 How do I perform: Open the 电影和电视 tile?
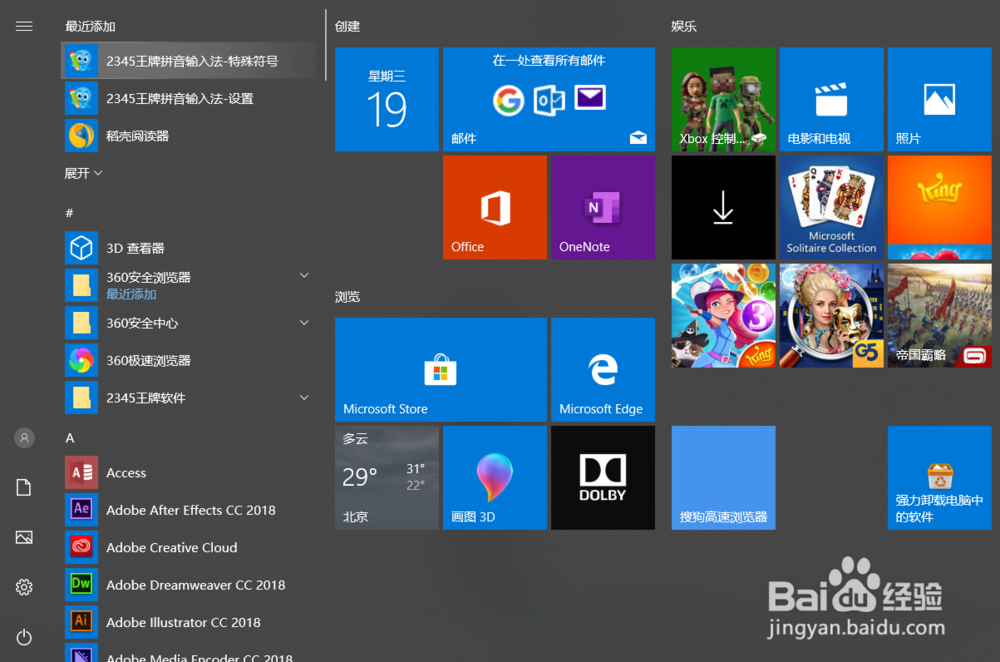831,99
